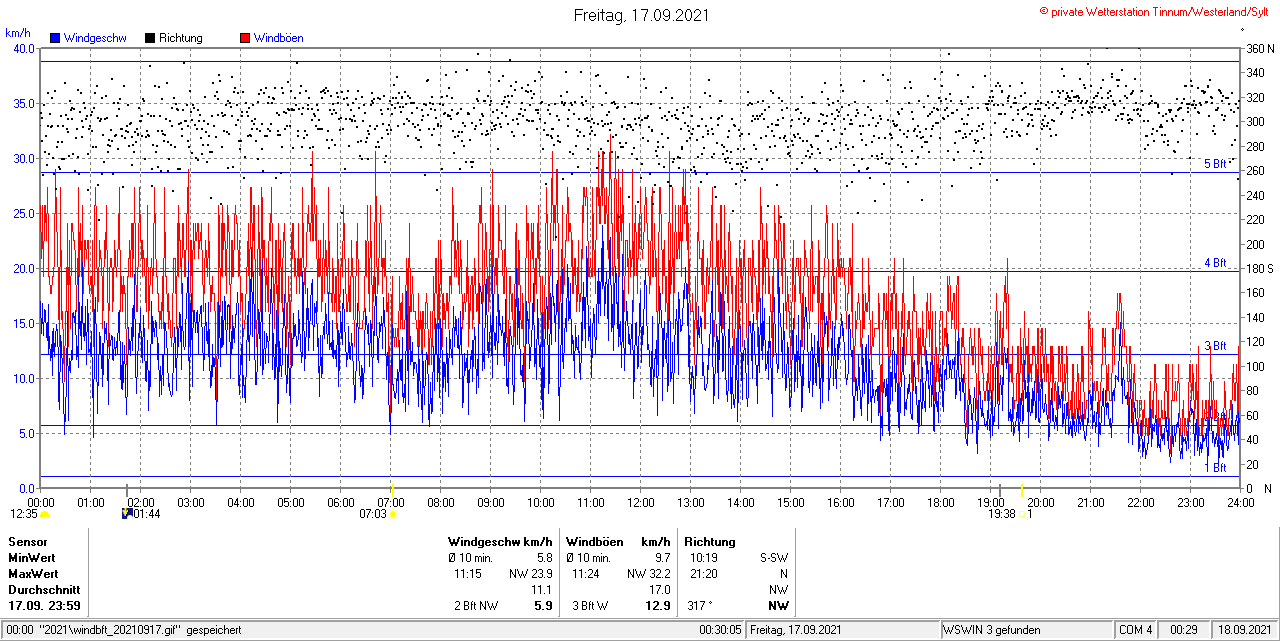Viewport: 1280px width, 641px height.
Task: Select the Windgeschw legend label
Action: tap(95, 38)
